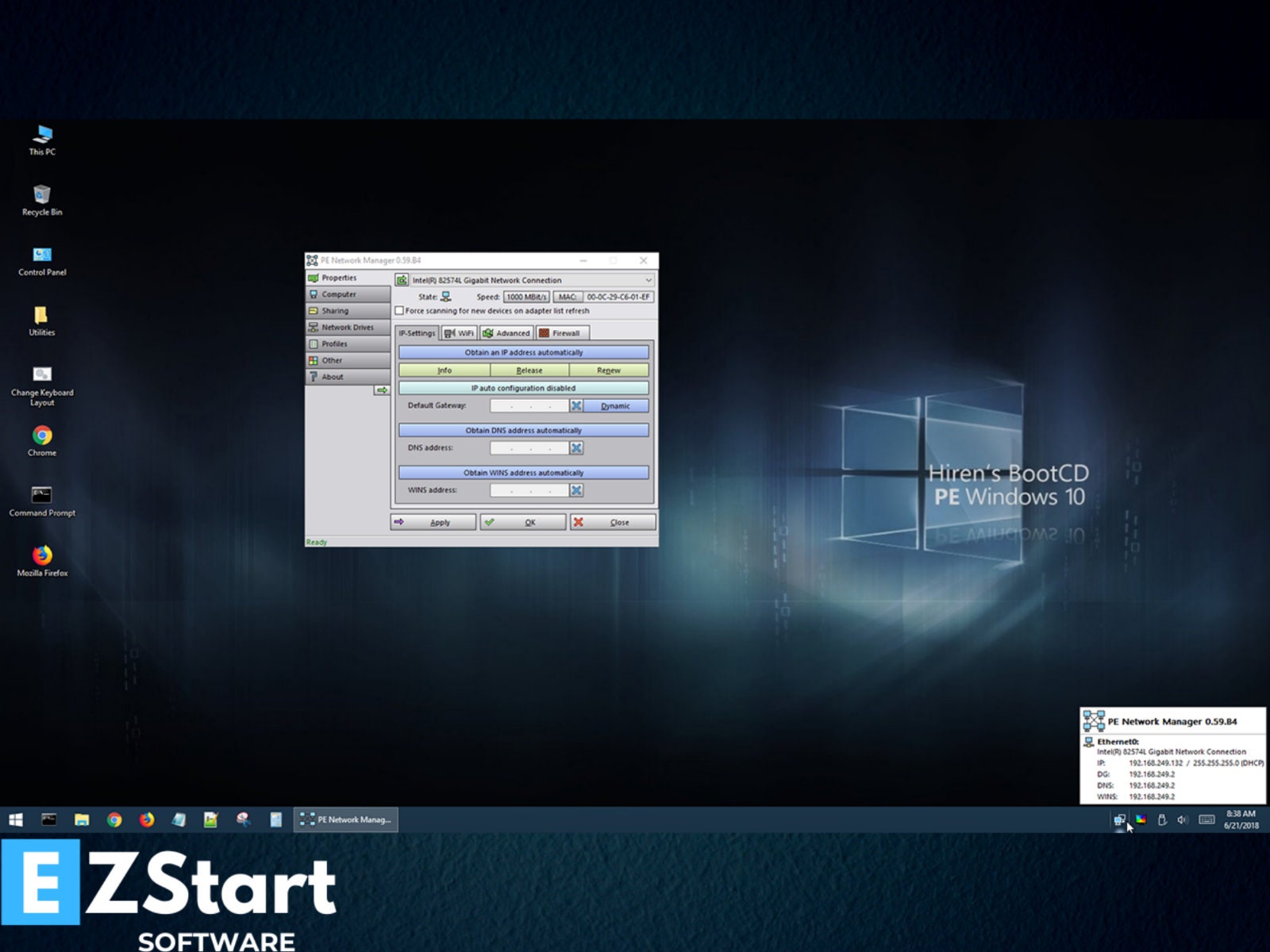The width and height of the screenshot is (1270, 952).
Task: Toggle Obtain WINS address automatically
Action: pos(522,472)
